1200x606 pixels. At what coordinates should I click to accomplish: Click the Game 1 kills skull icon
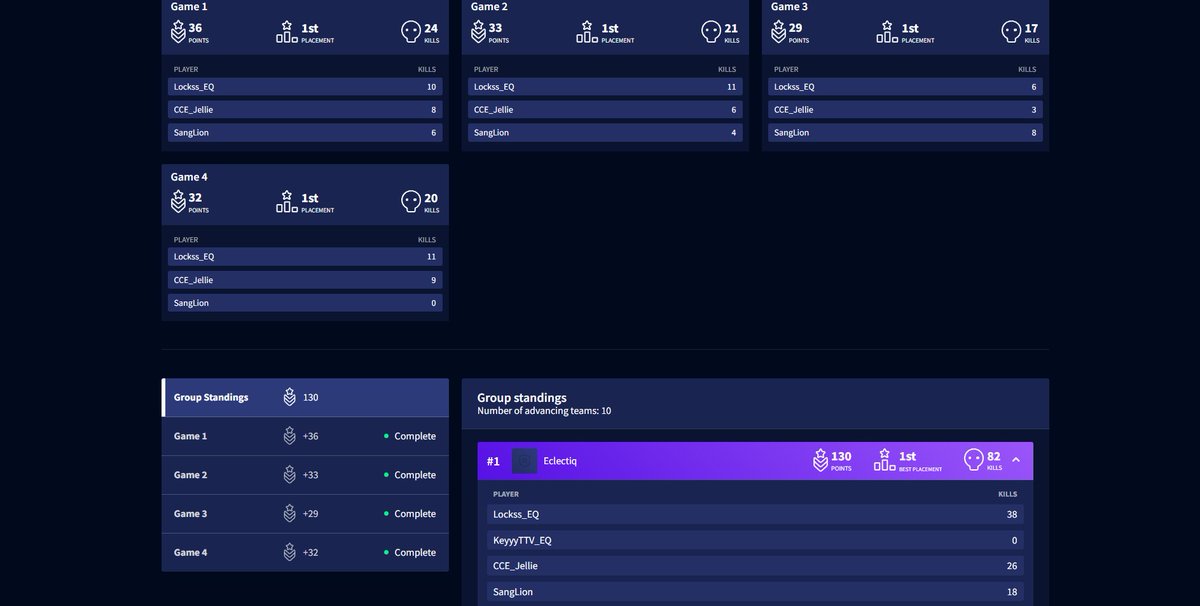click(x=410, y=32)
